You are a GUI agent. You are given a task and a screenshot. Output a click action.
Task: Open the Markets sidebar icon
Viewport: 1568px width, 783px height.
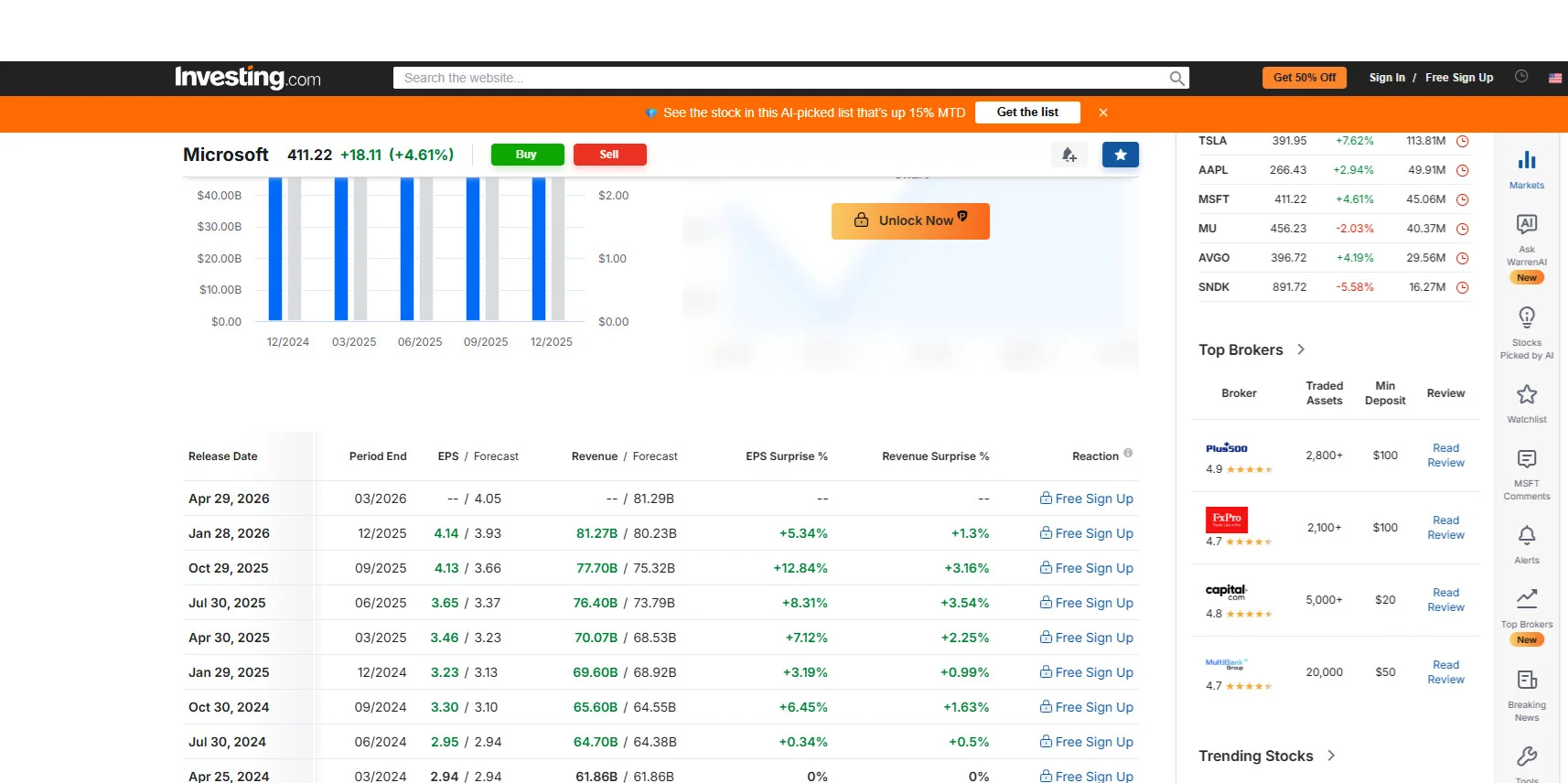coord(1526,169)
